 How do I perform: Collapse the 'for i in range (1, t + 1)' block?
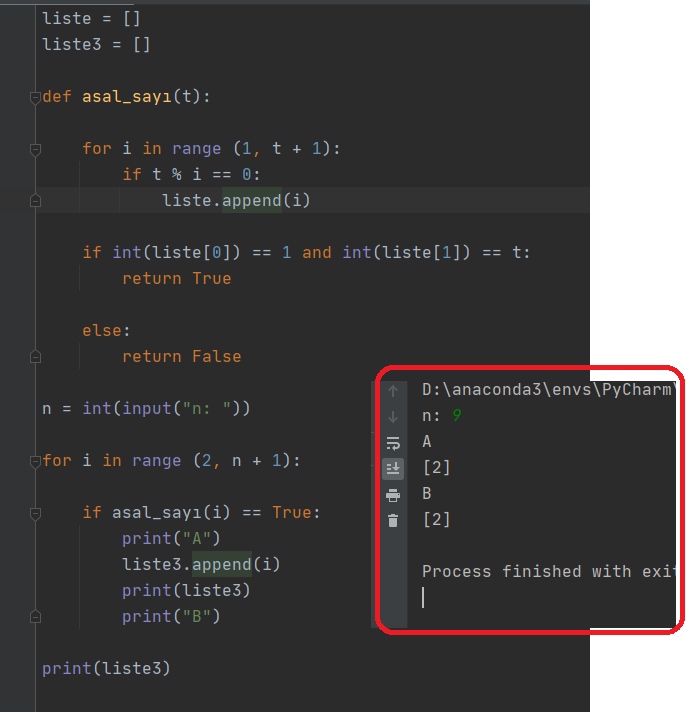pyautogui.click(x=35, y=149)
